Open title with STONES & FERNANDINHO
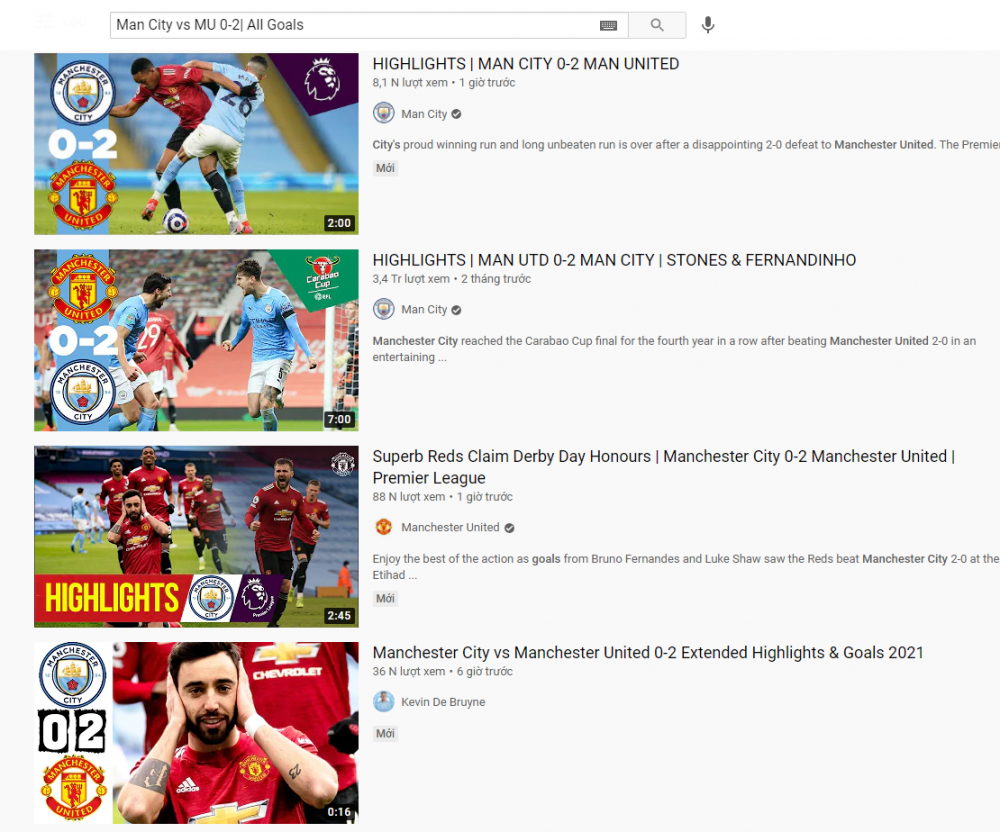Viewport: 1000px width, 832px height. pyautogui.click(x=614, y=260)
